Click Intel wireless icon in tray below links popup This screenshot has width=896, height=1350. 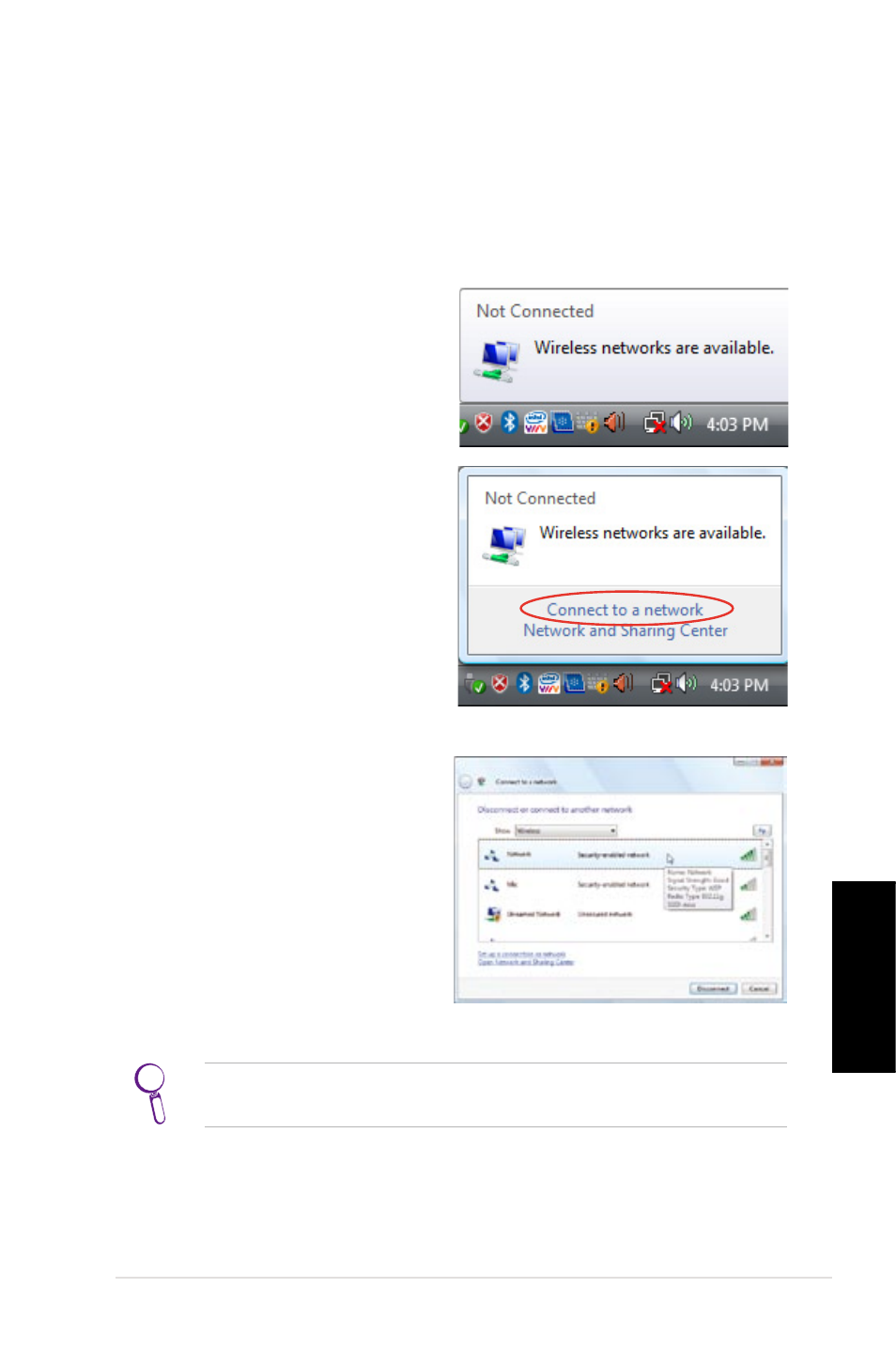coord(549,684)
